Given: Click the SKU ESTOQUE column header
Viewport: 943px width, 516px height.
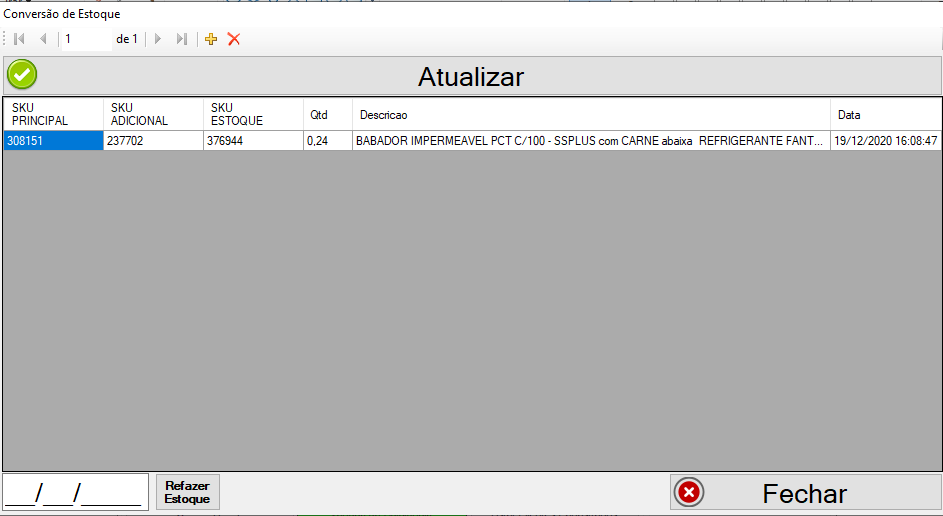Looking at the screenshot, I should (253, 114).
